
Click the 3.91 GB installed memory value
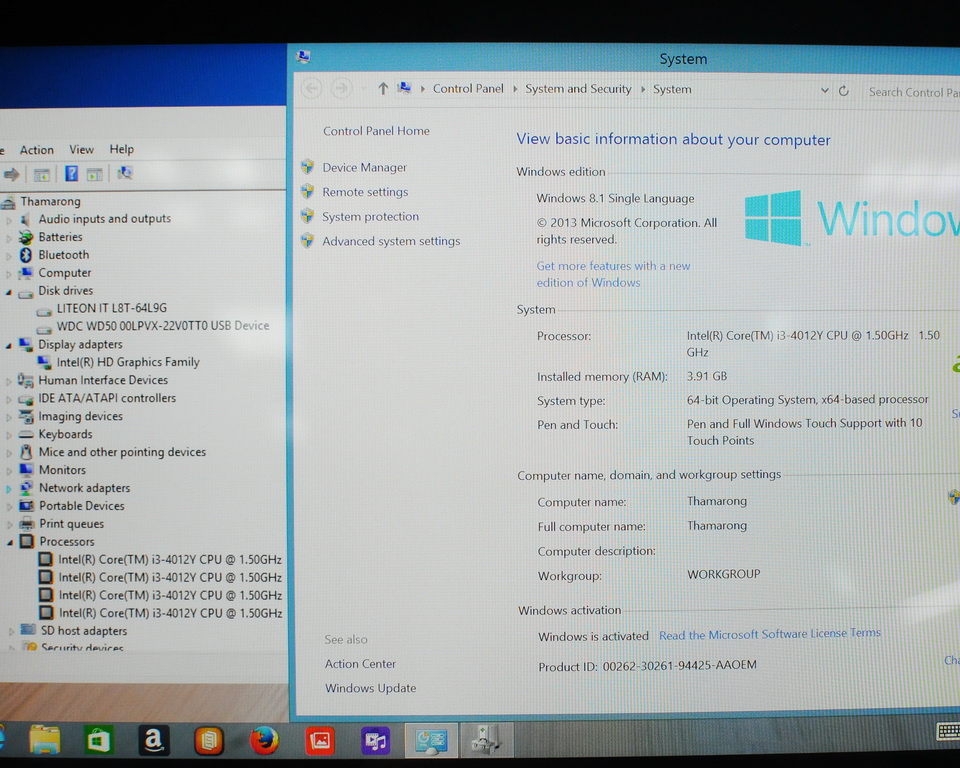[707, 376]
